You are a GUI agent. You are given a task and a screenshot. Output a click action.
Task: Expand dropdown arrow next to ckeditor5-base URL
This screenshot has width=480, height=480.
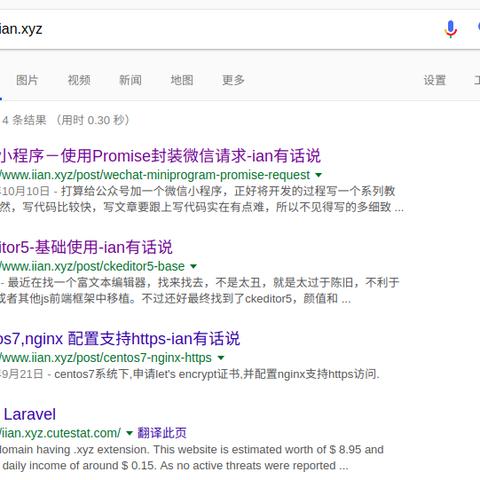point(193,266)
